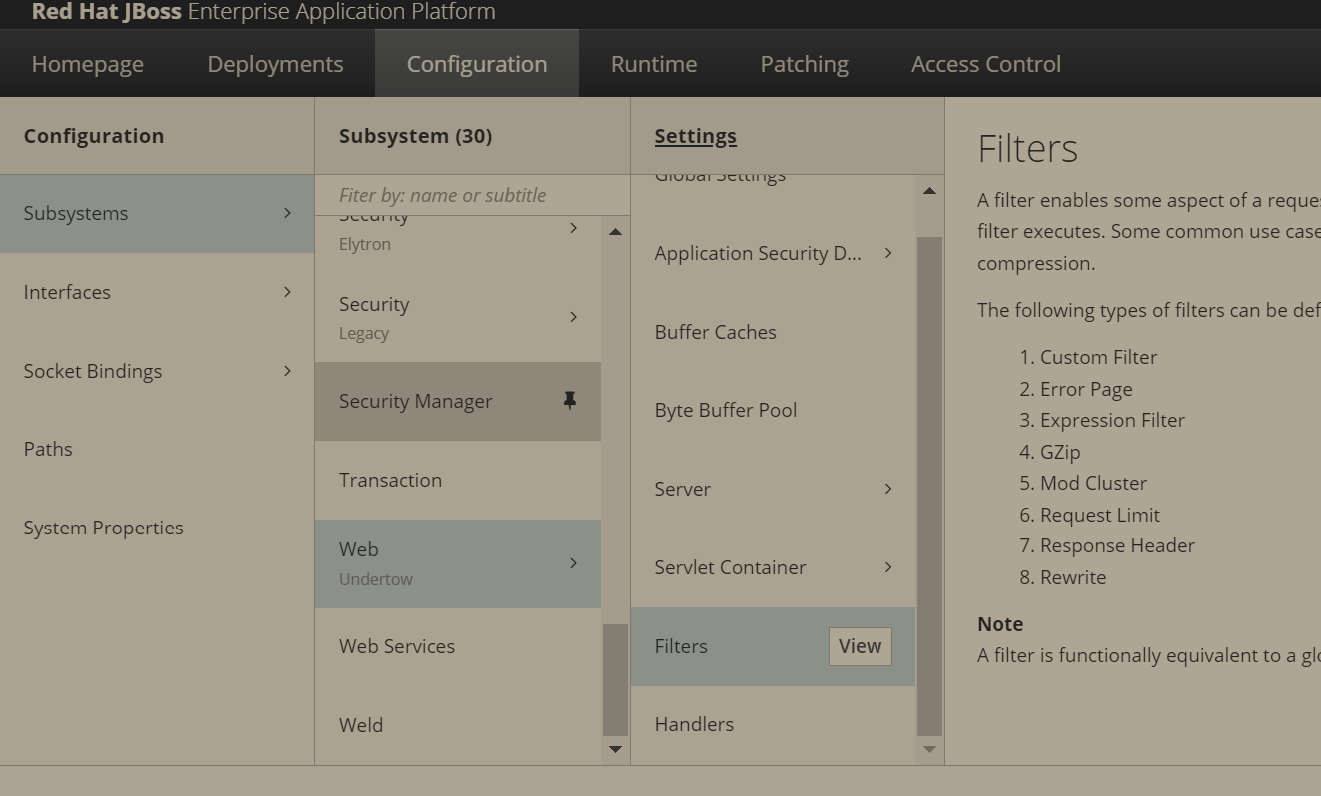Select Socket Bindings item

click(x=157, y=371)
